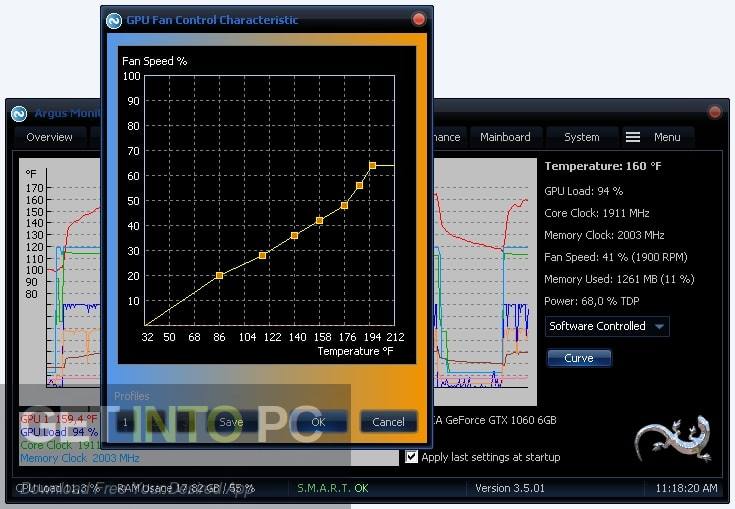Select the curve point at 86°F, 20%
Image resolution: width=735 pixels, height=509 pixels.
(x=219, y=276)
